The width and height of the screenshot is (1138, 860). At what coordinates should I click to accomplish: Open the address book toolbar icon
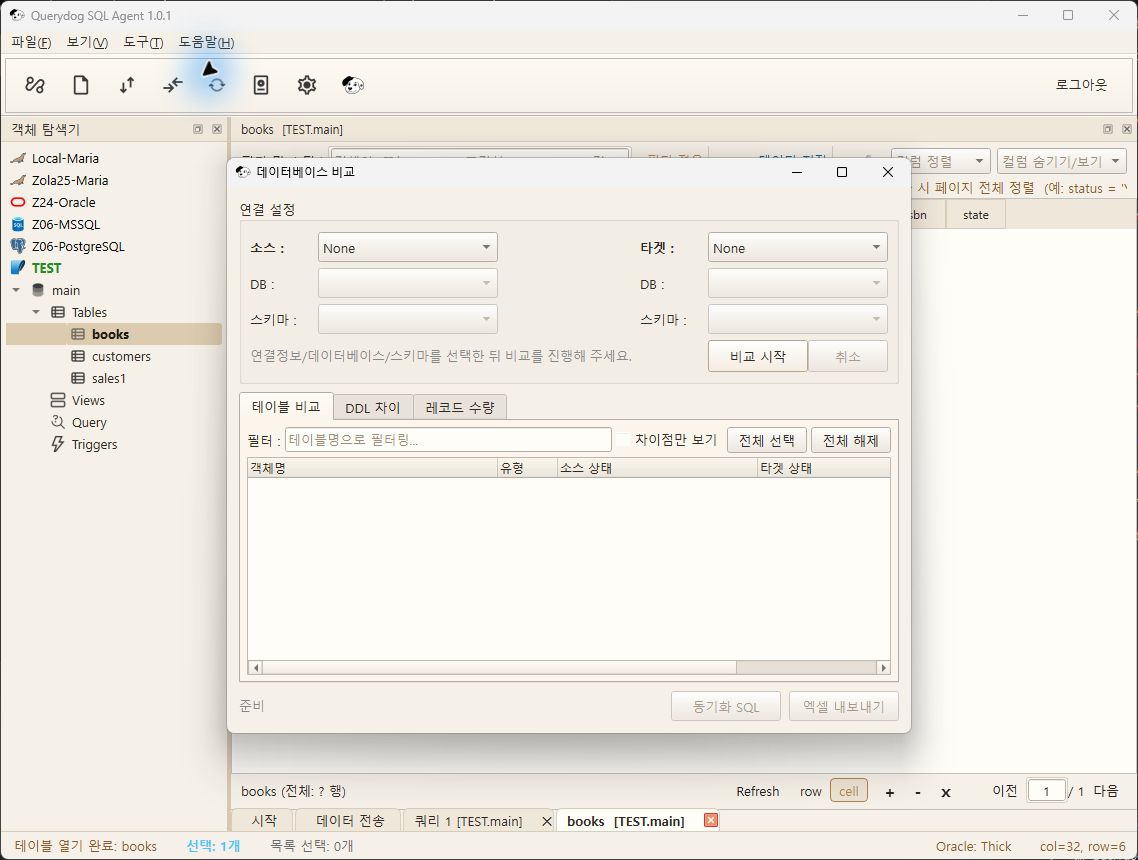[x=261, y=85]
